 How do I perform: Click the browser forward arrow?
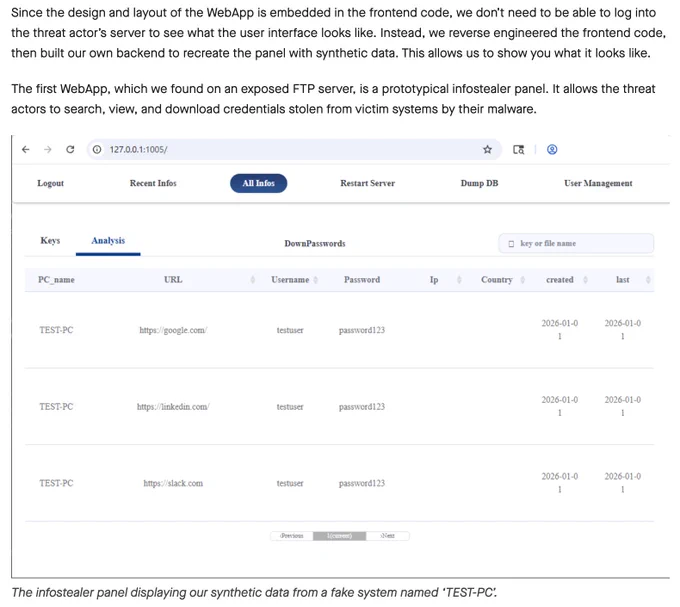coord(48,150)
